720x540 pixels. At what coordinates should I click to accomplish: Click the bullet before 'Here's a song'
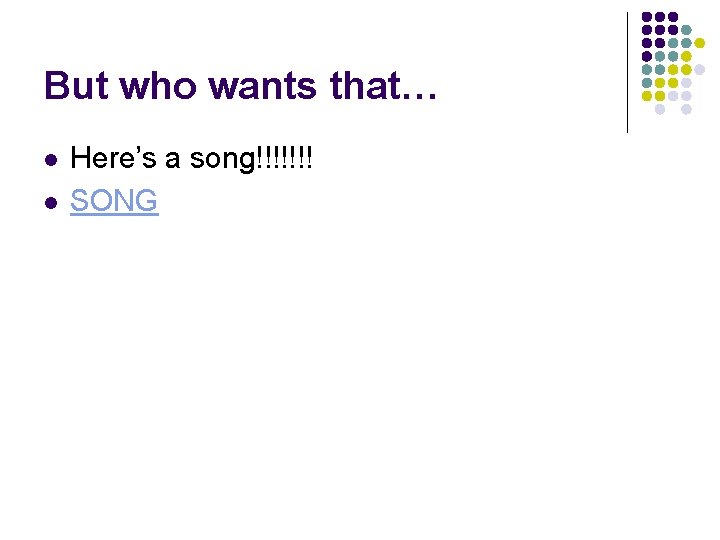click(x=50, y=159)
